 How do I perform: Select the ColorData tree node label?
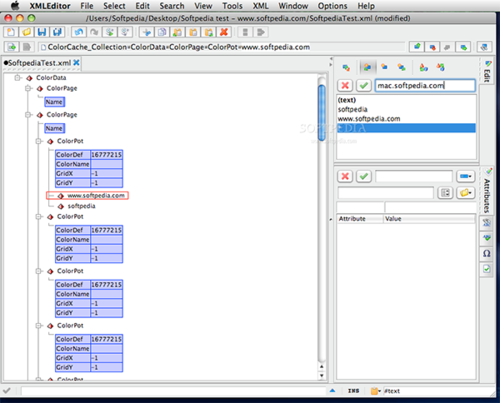click(x=51, y=78)
